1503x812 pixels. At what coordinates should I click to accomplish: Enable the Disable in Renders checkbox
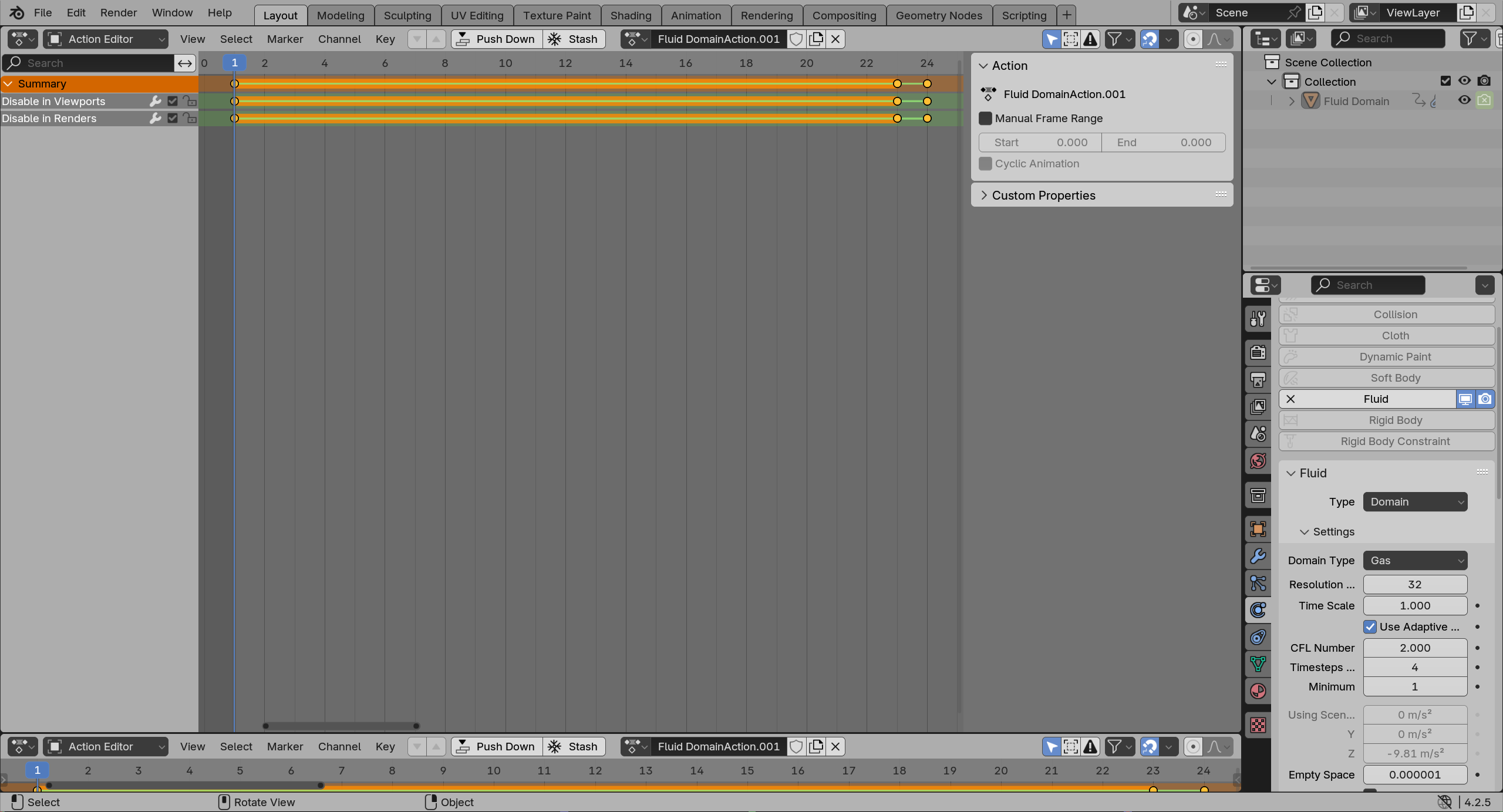[x=171, y=118]
